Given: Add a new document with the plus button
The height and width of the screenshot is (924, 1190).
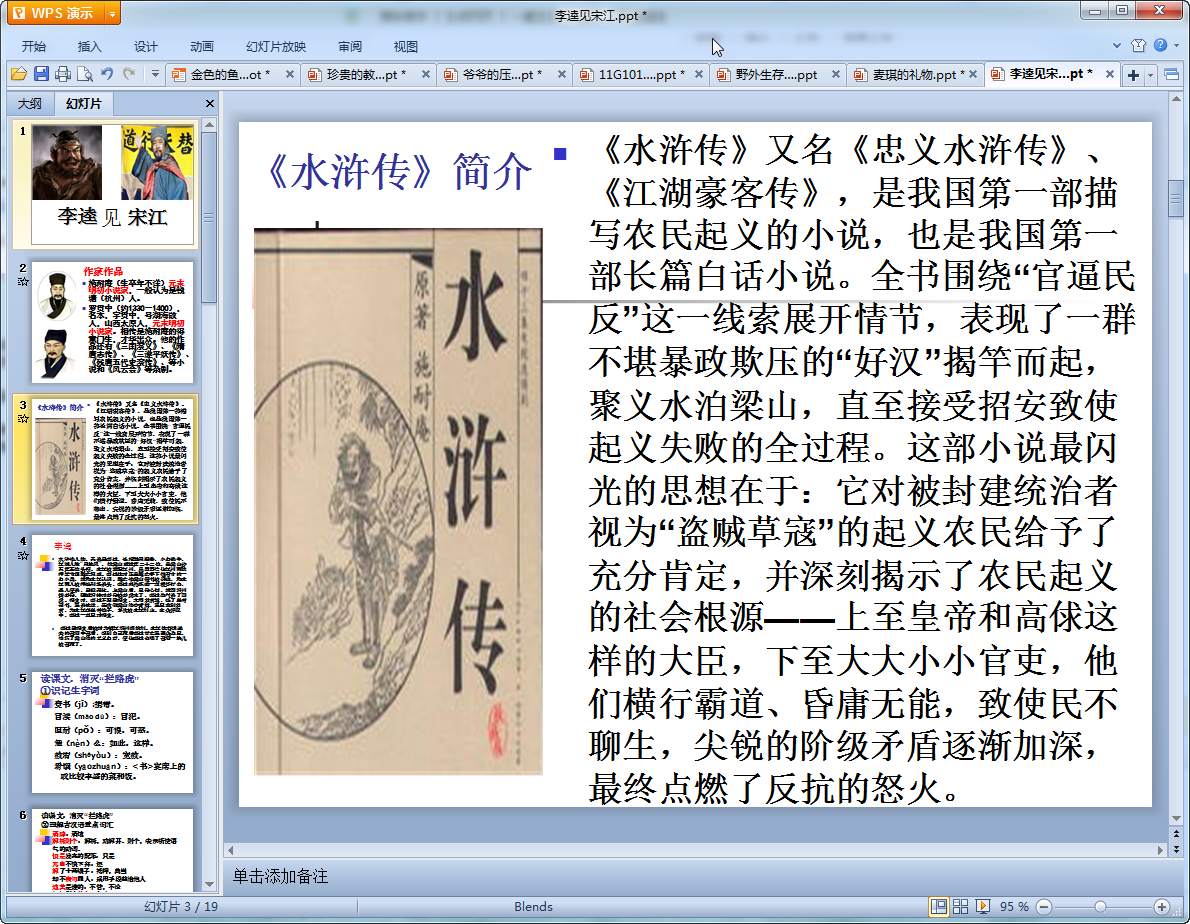Looking at the screenshot, I should [x=1133, y=74].
